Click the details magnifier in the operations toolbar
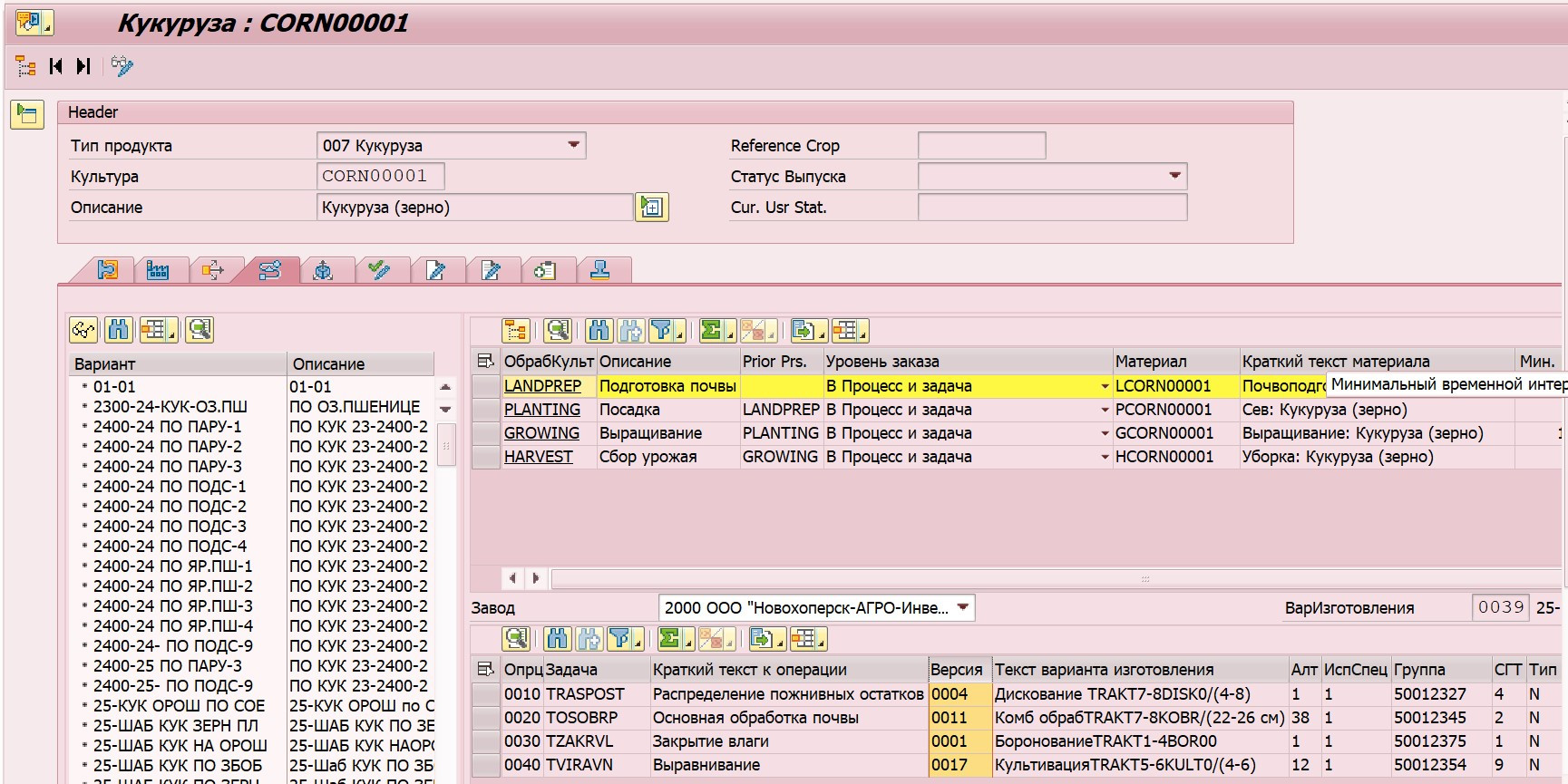Image resolution: width=1568 pixels, height=784 pixels. click(x=516, y=639)
